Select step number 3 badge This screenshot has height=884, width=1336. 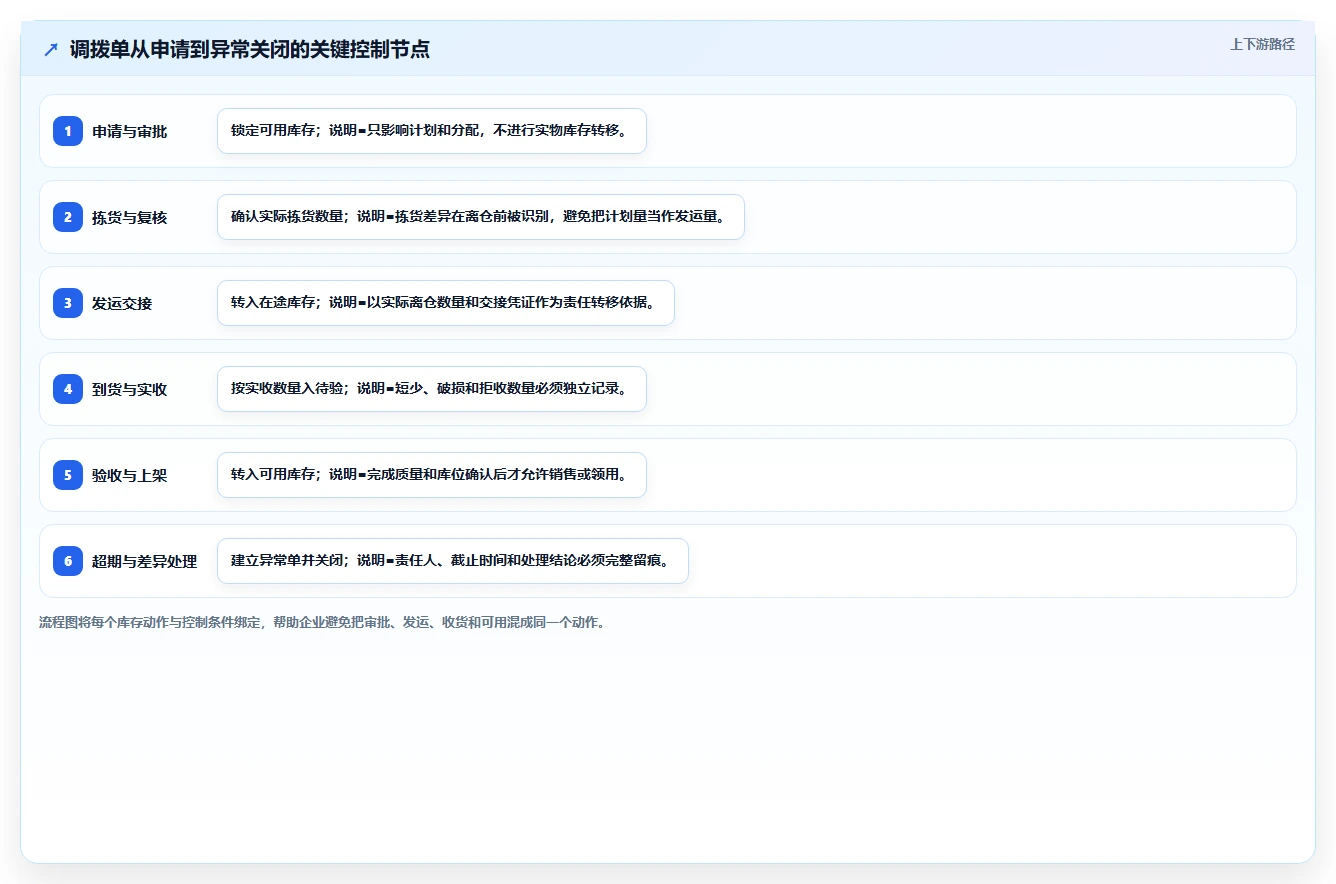(68, 303)
